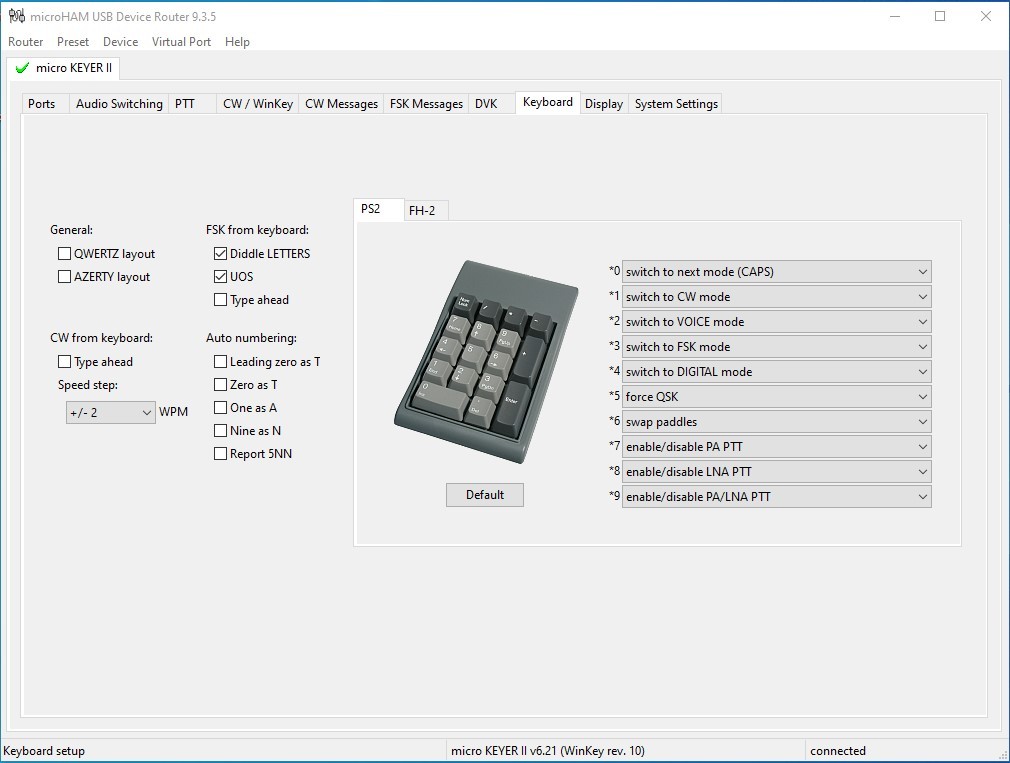Minimize the Device Router window

pyautogui.click(x=895, y=16)
